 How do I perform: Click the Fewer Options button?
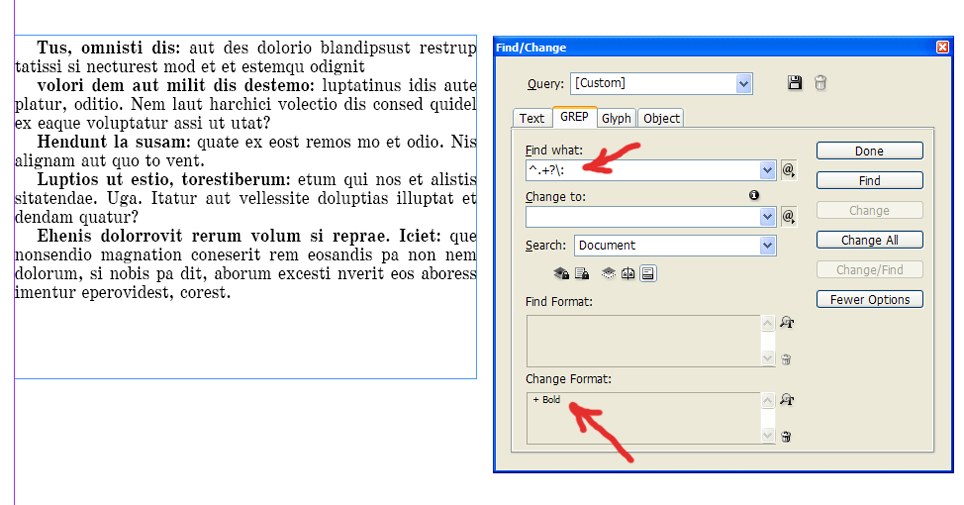pyautogui.click(x=869, y=299)
